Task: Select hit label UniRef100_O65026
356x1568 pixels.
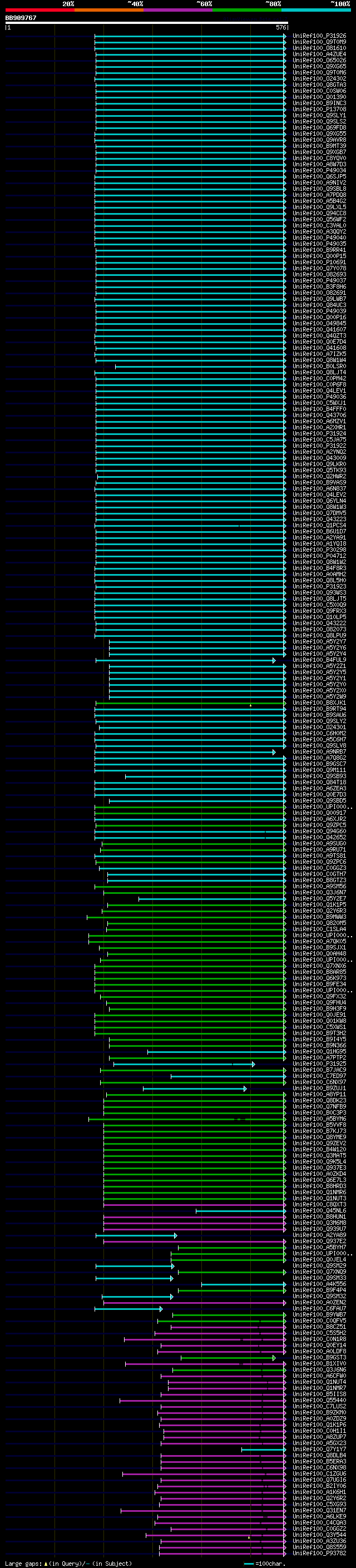Action: pos(319,60)
